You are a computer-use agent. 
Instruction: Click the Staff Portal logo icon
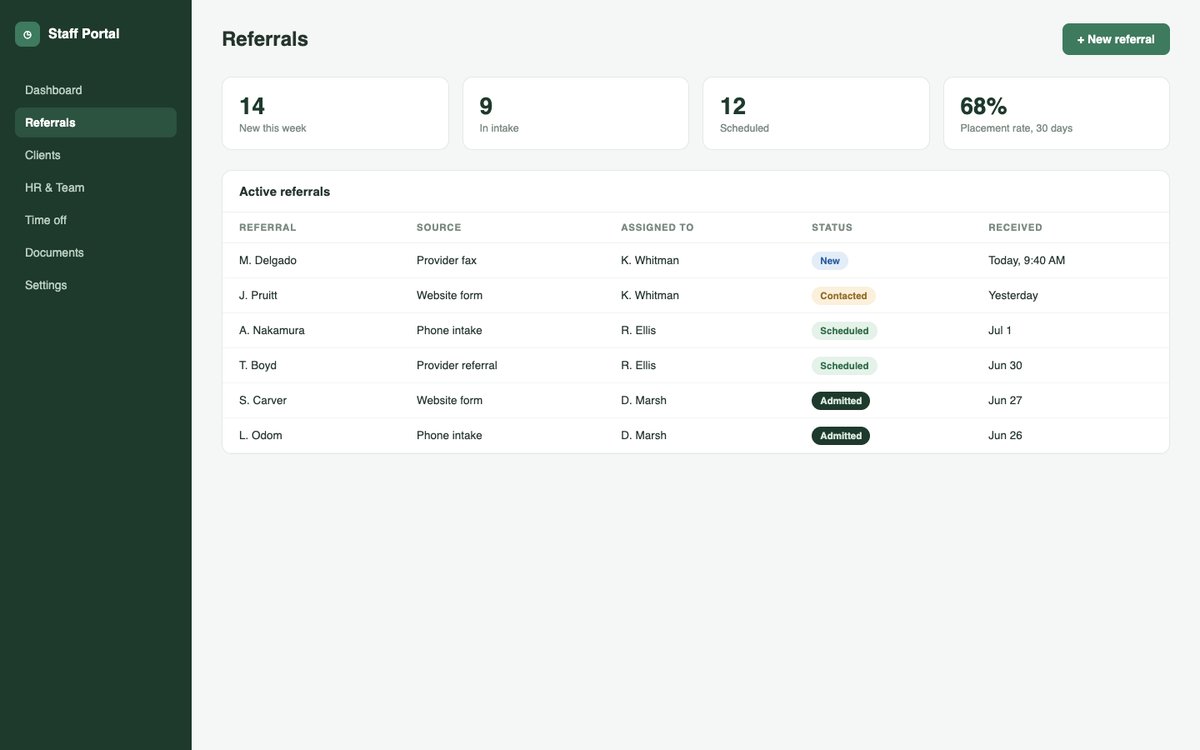click(x=27, y=34)
